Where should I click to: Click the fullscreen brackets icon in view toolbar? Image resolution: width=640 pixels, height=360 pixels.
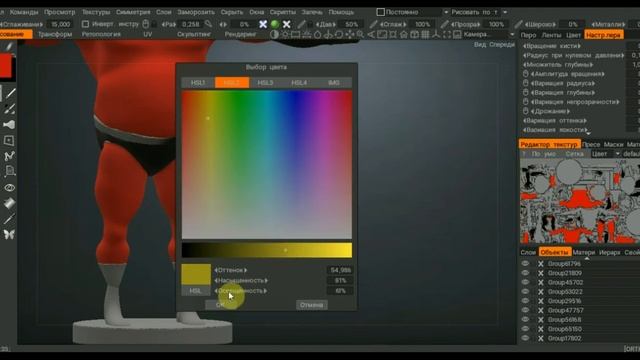click(447, 35)
